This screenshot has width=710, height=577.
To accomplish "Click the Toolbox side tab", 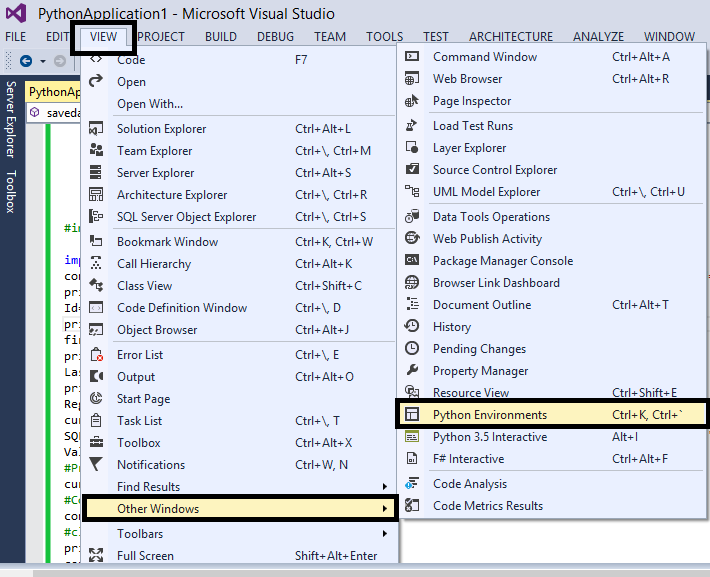I will click(x=11, y=192).
